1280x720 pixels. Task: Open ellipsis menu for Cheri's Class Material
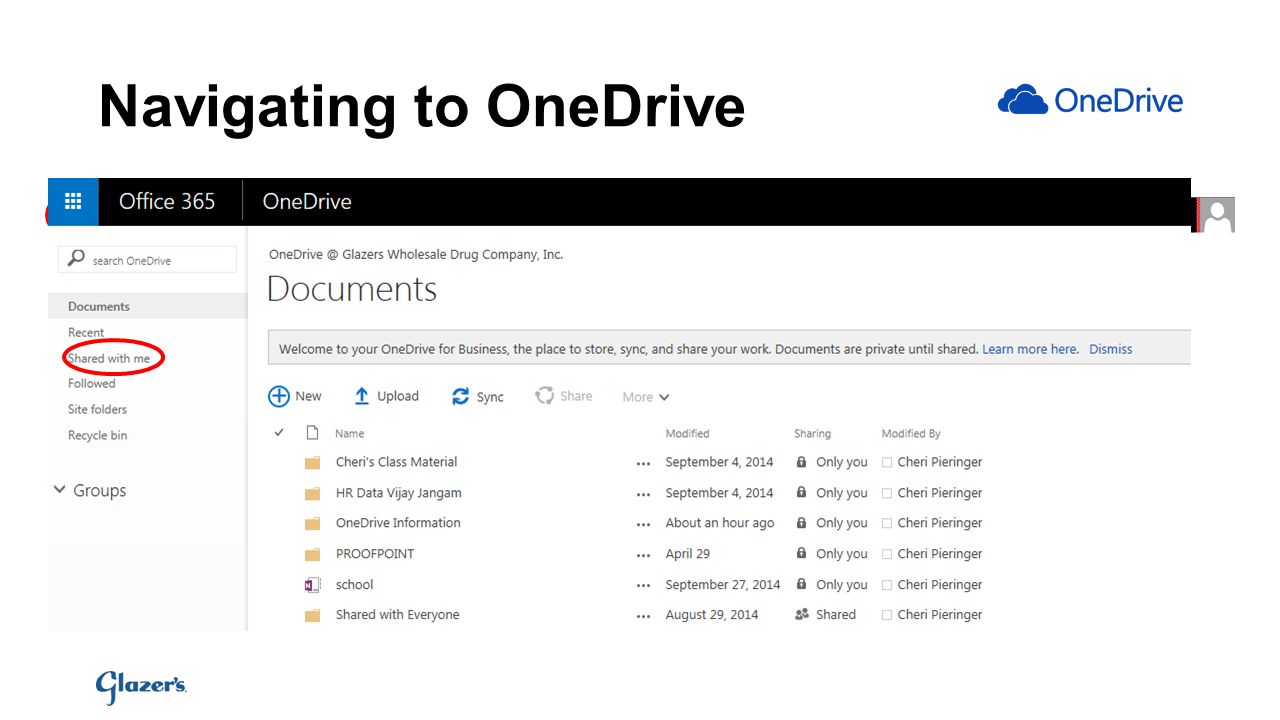(643, 464)
